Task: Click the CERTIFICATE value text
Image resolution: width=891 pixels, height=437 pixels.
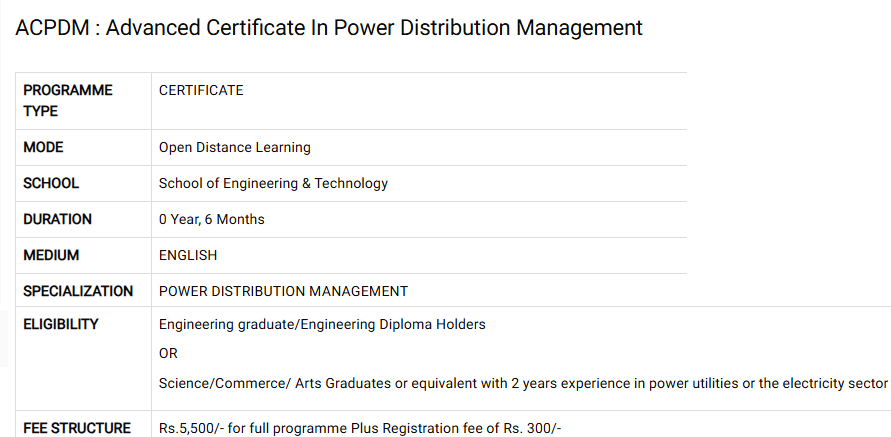Action: point(201,90)
